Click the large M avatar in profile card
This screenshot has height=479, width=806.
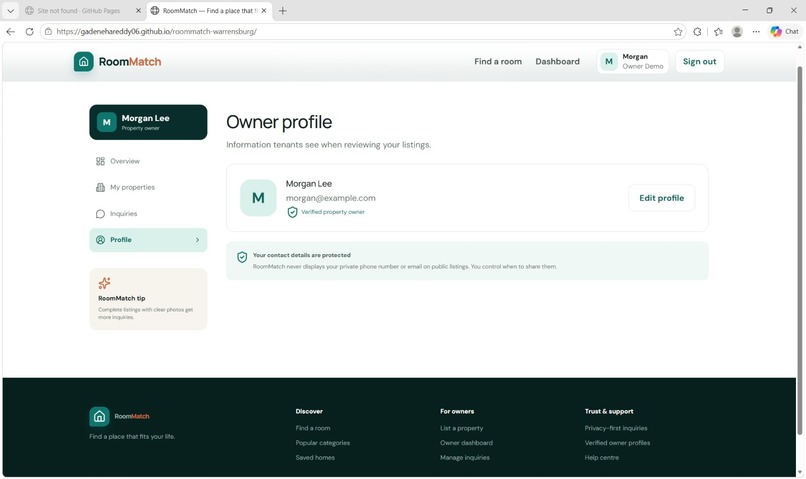click(258, 198)
